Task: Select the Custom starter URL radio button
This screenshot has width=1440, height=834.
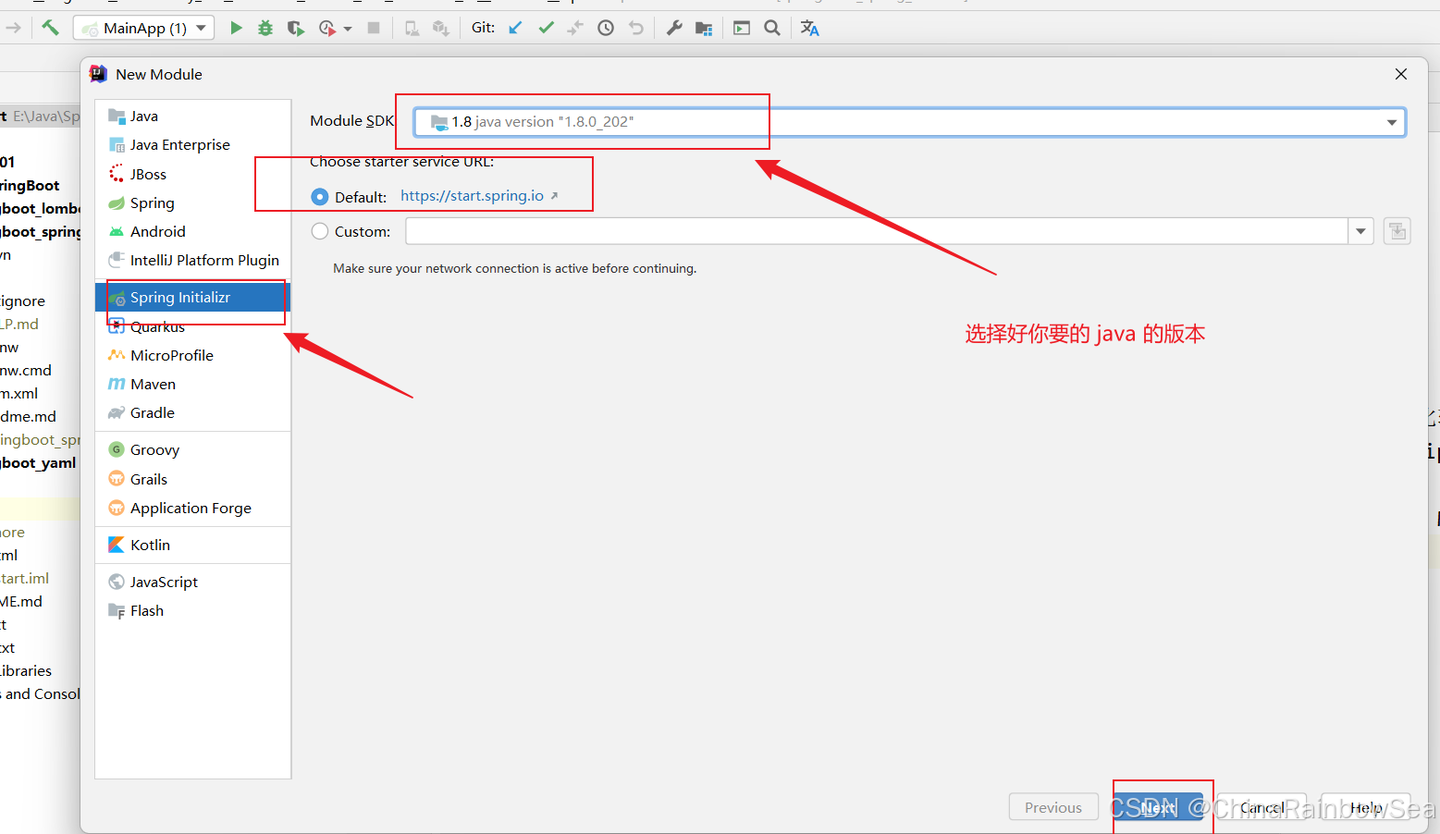Action: (320, 231)
